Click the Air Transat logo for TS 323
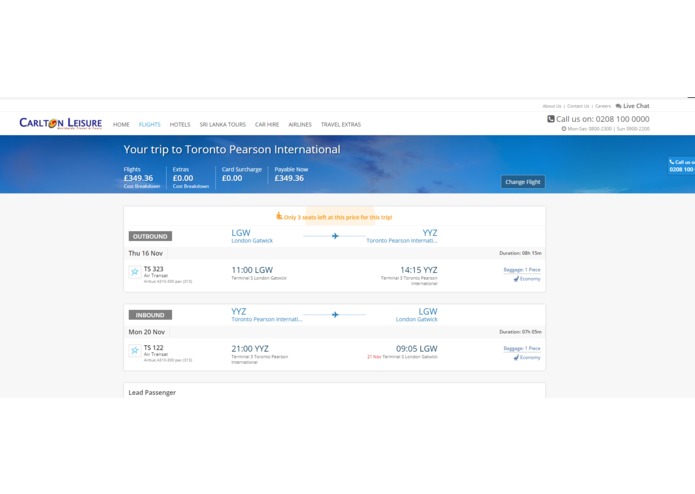Viewport: 695px width, 494px height. click(x=135, y=272)
